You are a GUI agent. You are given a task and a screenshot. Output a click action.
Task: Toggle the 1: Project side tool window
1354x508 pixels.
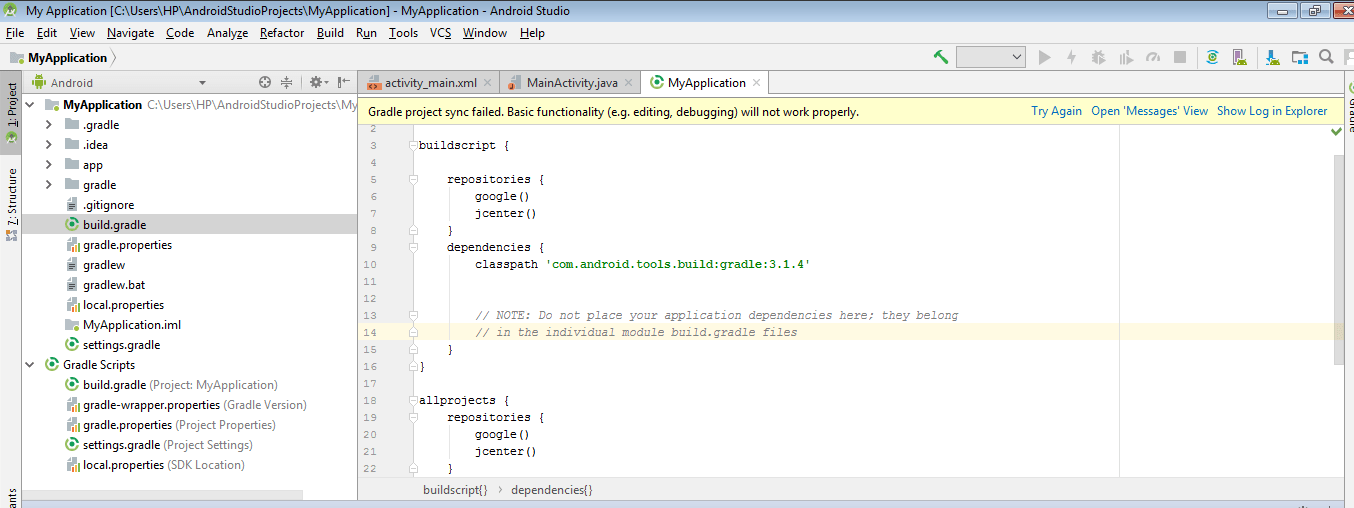[11, 112]
